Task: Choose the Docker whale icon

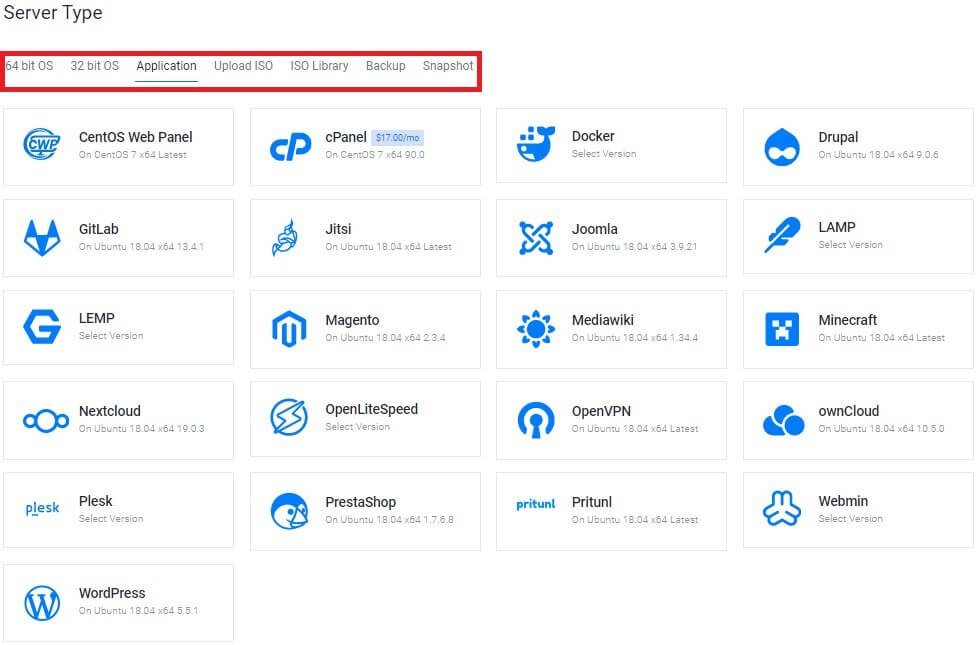Action: click(x=535, y=144)
